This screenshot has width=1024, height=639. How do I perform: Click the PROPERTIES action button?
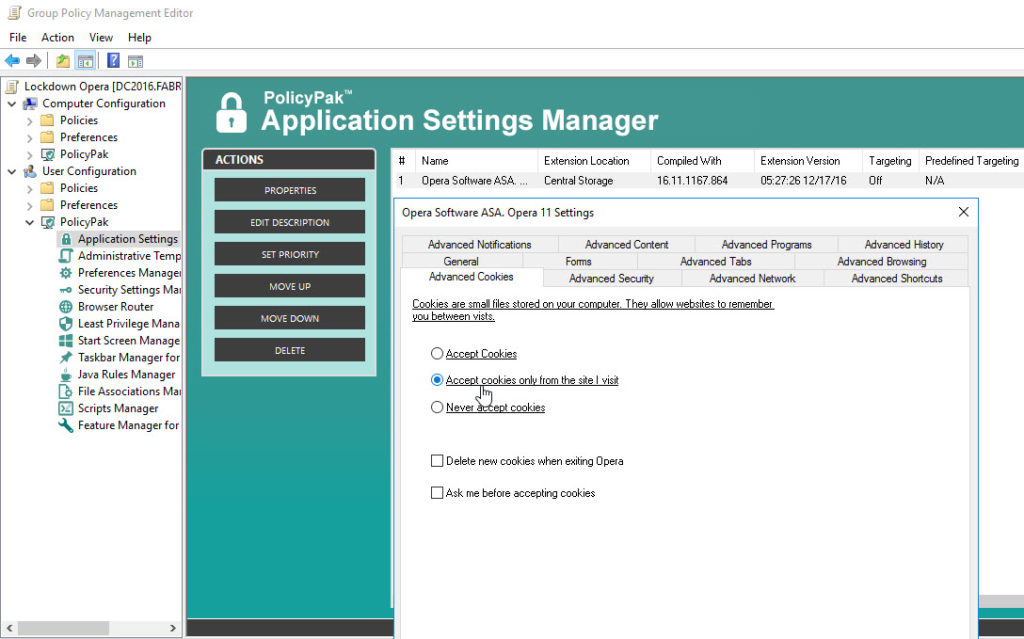pos(290,190)
